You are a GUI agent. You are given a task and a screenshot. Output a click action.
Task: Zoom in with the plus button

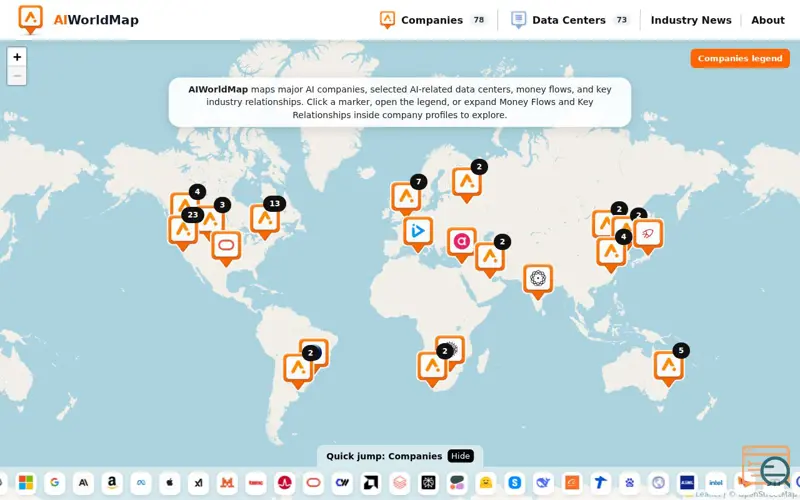[x=17, y=57]
